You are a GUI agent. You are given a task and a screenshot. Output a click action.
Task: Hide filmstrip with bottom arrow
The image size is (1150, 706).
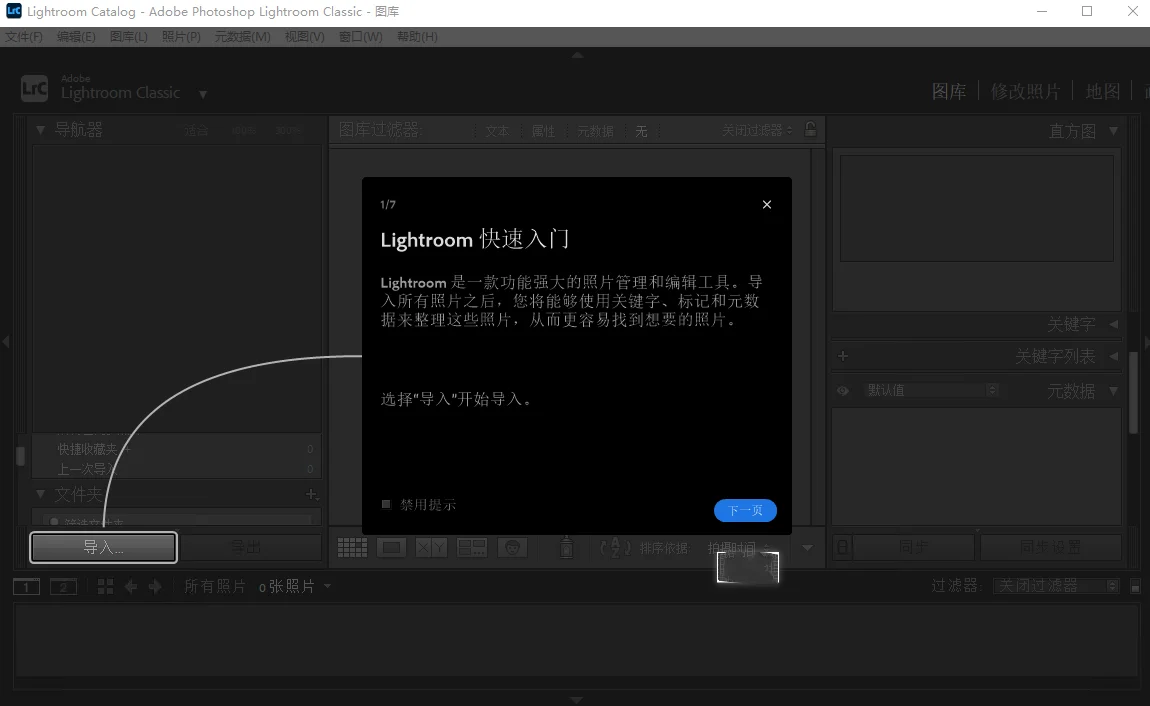[577, 700]
